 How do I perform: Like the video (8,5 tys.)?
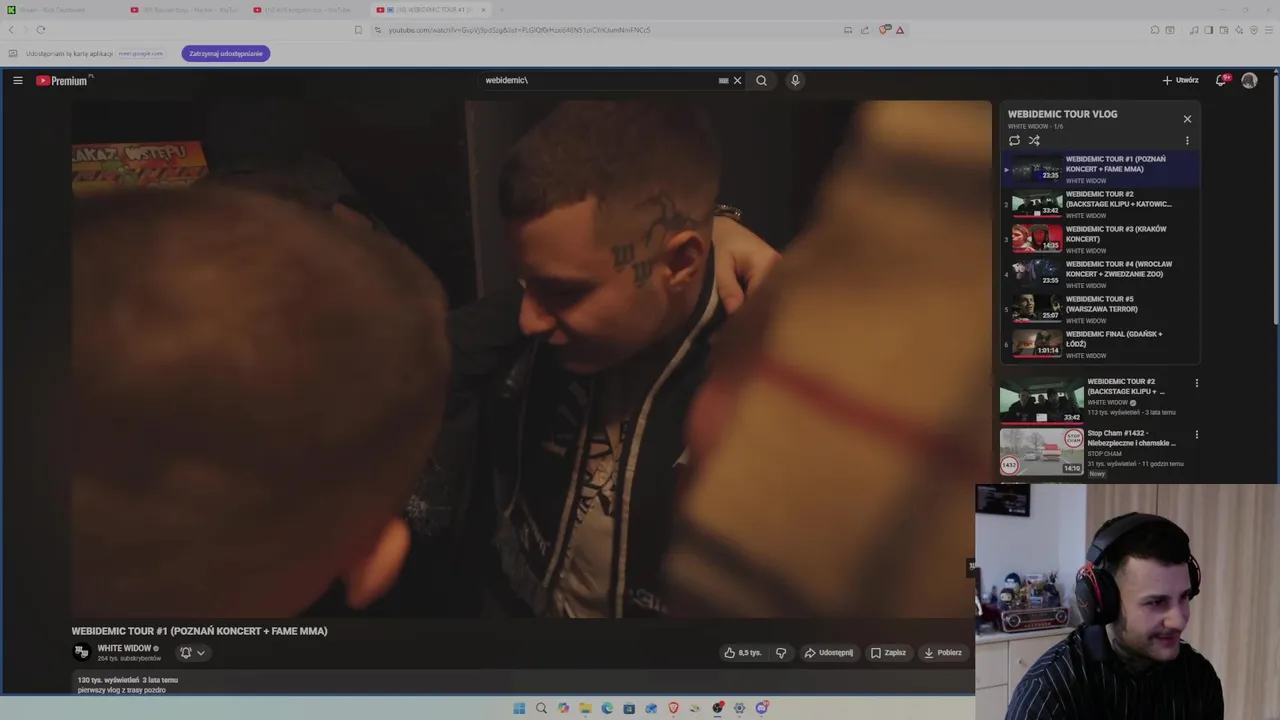743,653
